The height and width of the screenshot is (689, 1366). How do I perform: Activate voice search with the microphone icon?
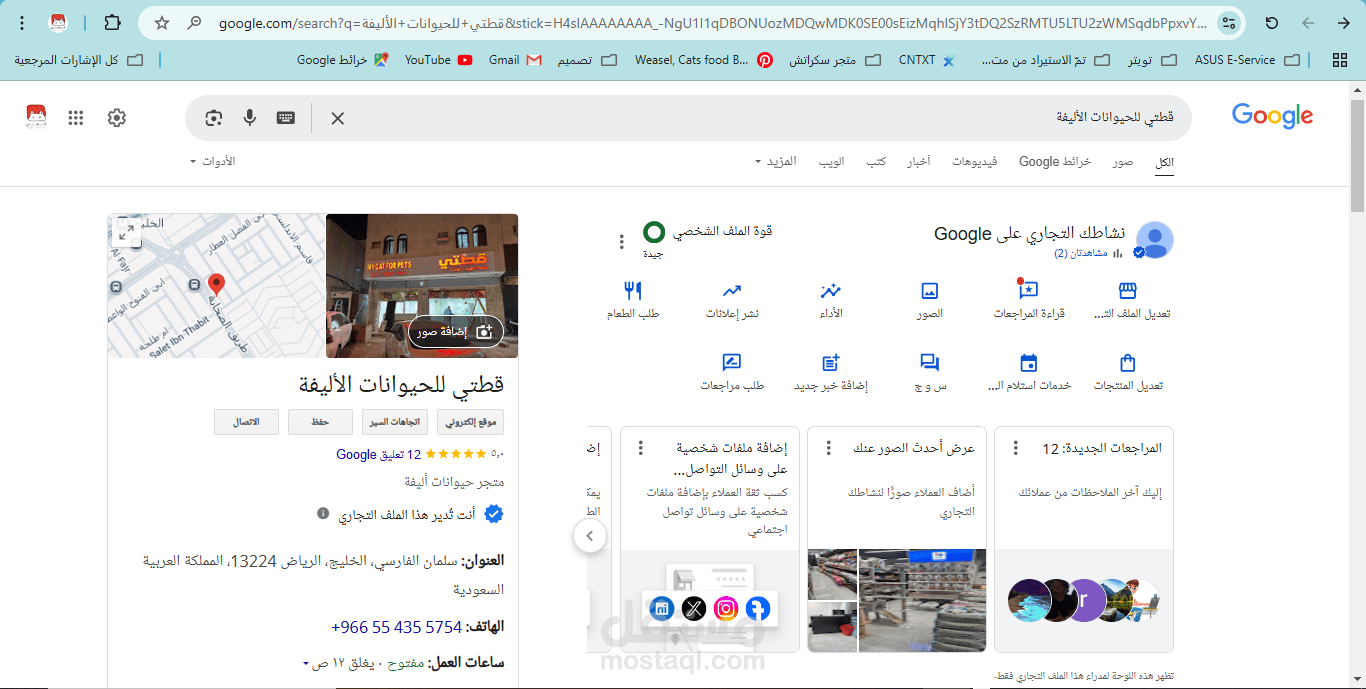click(249, 118)
